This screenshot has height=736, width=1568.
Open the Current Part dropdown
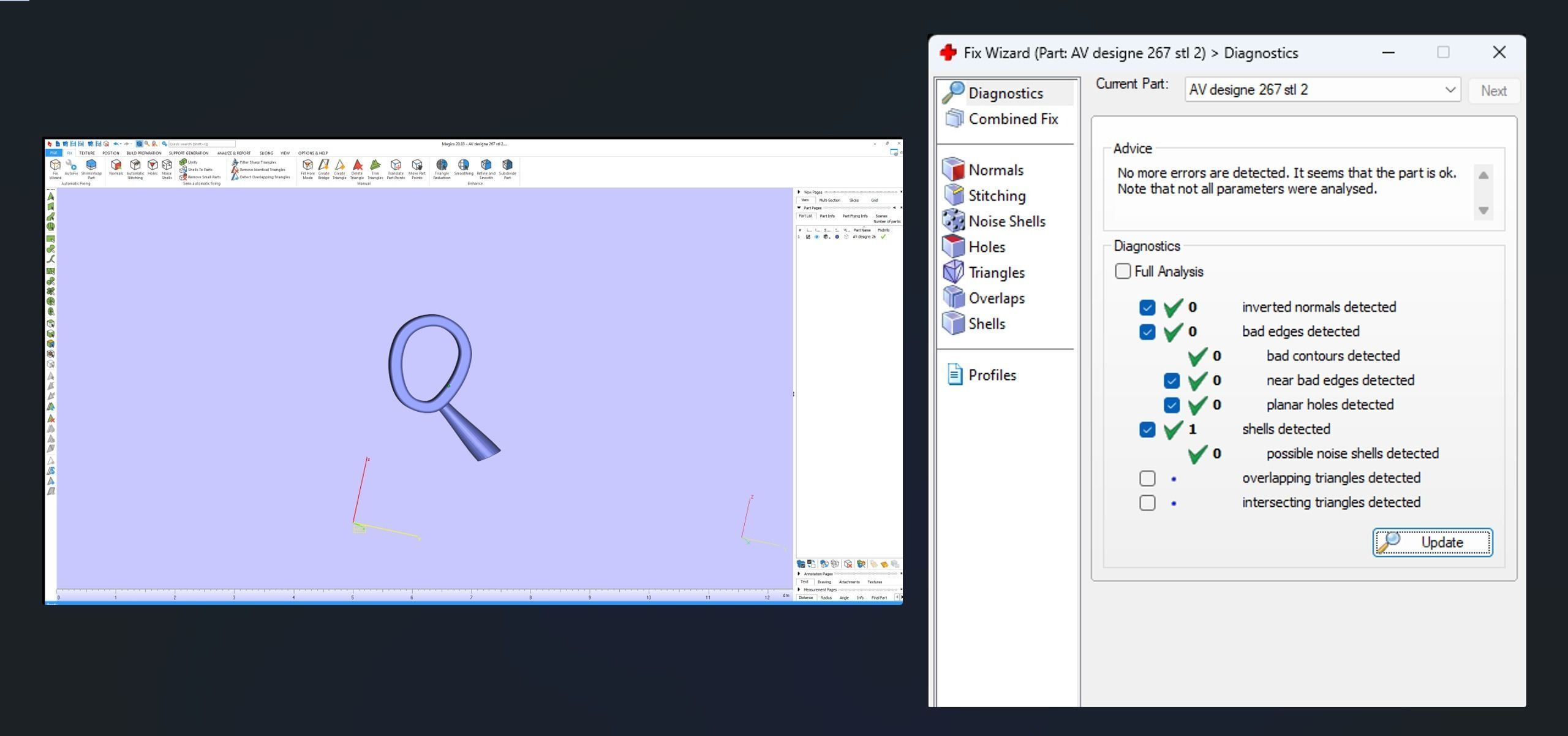tap(1449, 90)
